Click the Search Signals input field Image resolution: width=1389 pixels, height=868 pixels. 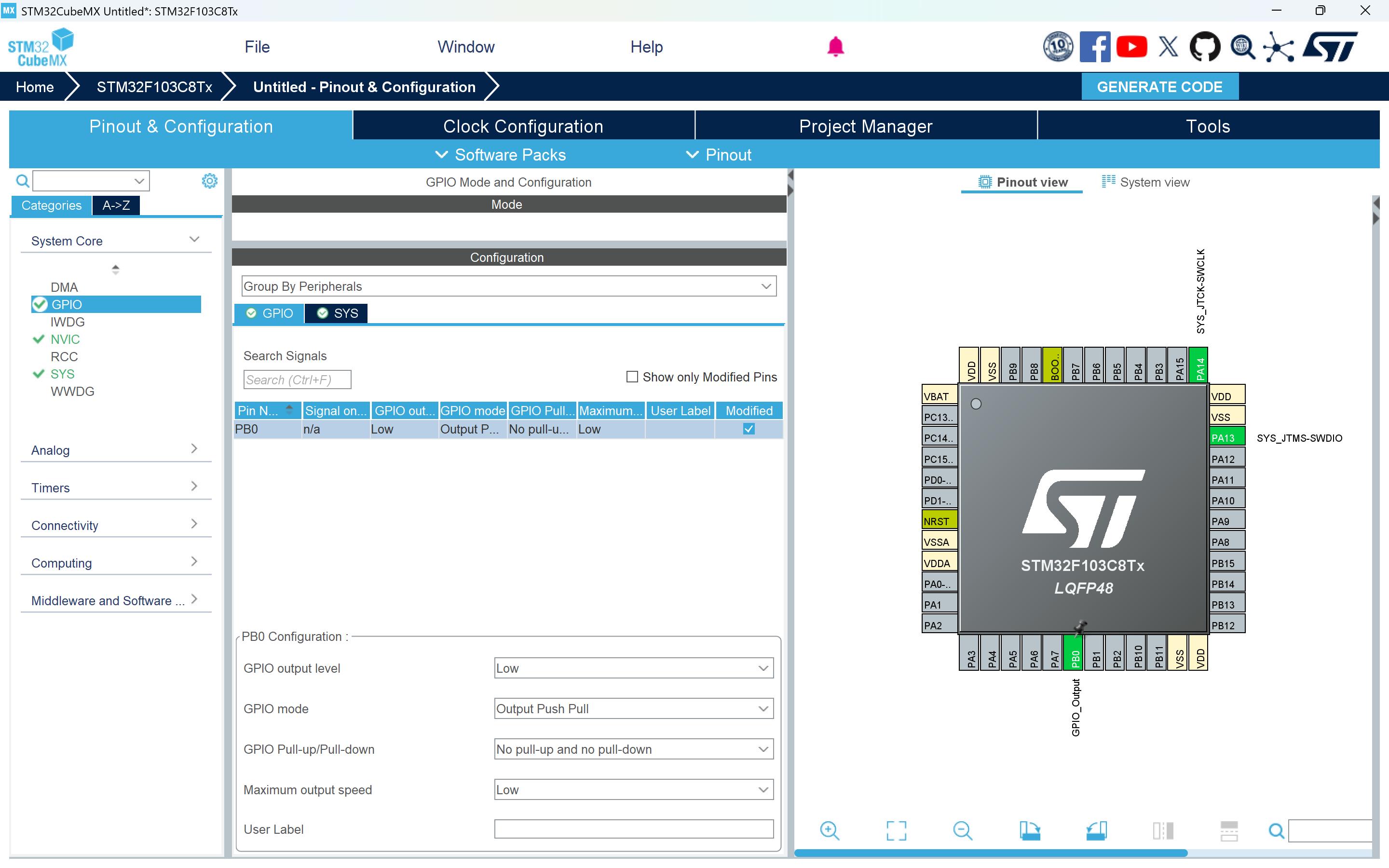[x=297, y=380]
